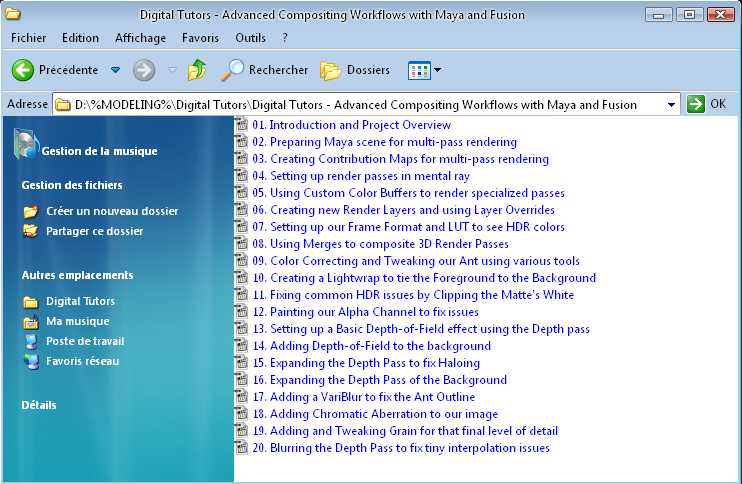The image size is (742, 484).
Task: Select file icon of 13. Setting up a Basic Depth-of-Field
Action: pyautogui.click(x=242, y=328)
